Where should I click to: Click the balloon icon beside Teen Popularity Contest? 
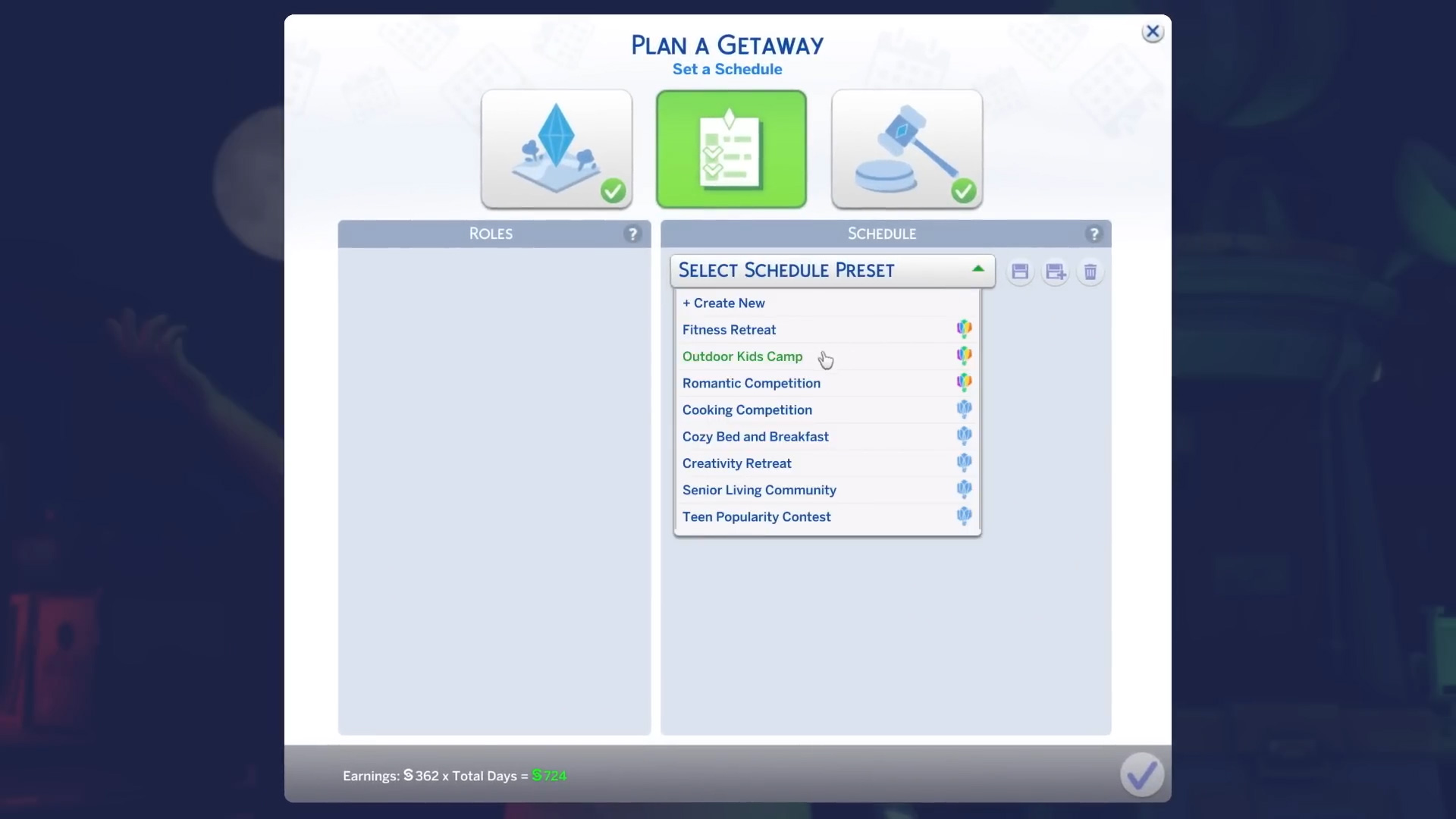point(964,516)
